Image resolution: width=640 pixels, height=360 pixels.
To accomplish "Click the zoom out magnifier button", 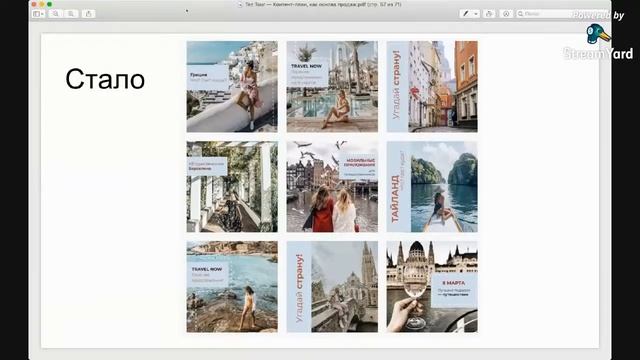I will (x=55, y=14).
